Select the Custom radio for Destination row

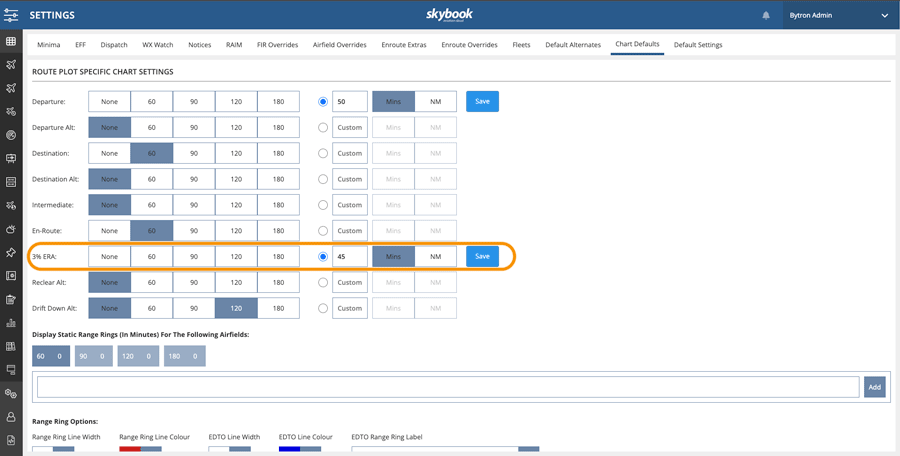pos(323,153)
